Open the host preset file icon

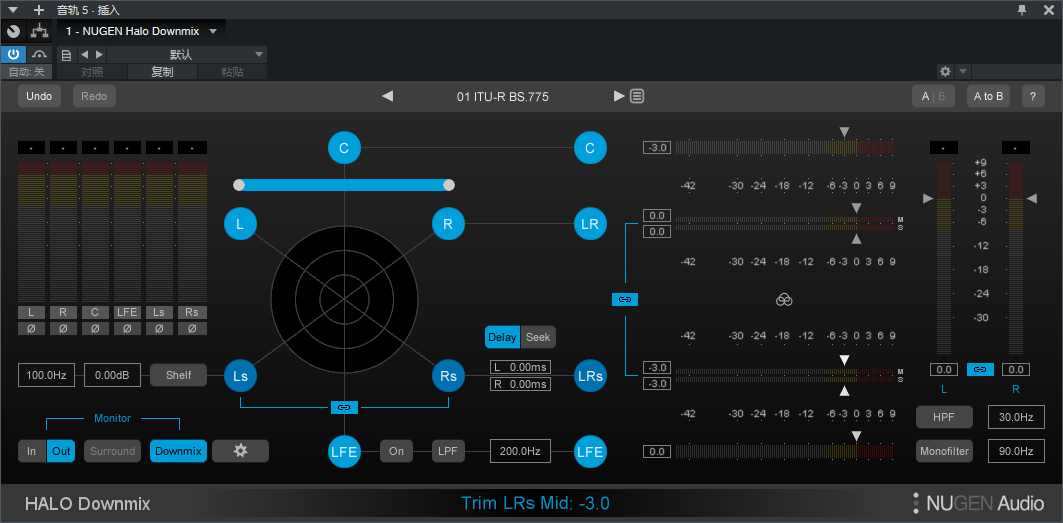[66, 54]
